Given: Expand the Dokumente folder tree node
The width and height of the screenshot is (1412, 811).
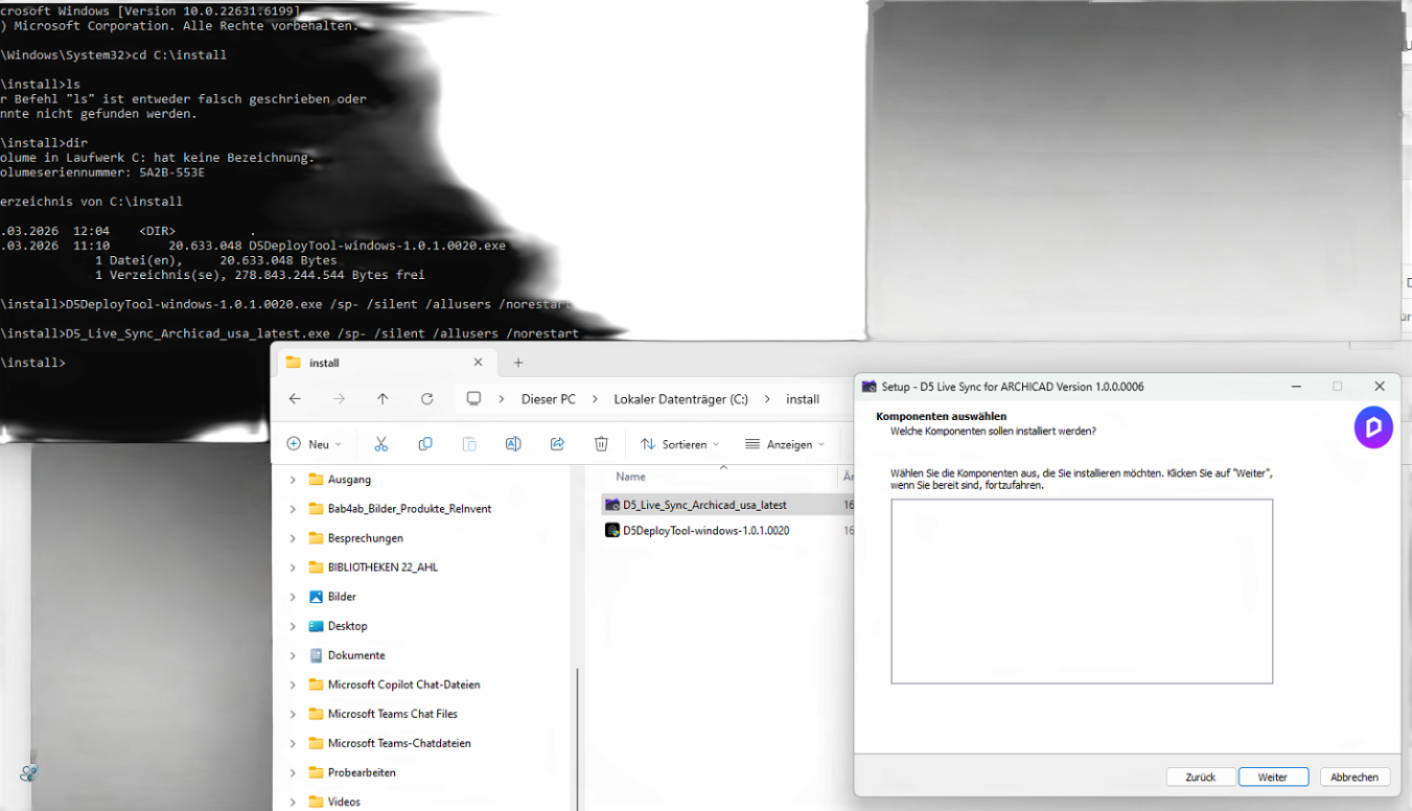Looking at the screenshot, I should pos(293,655).
